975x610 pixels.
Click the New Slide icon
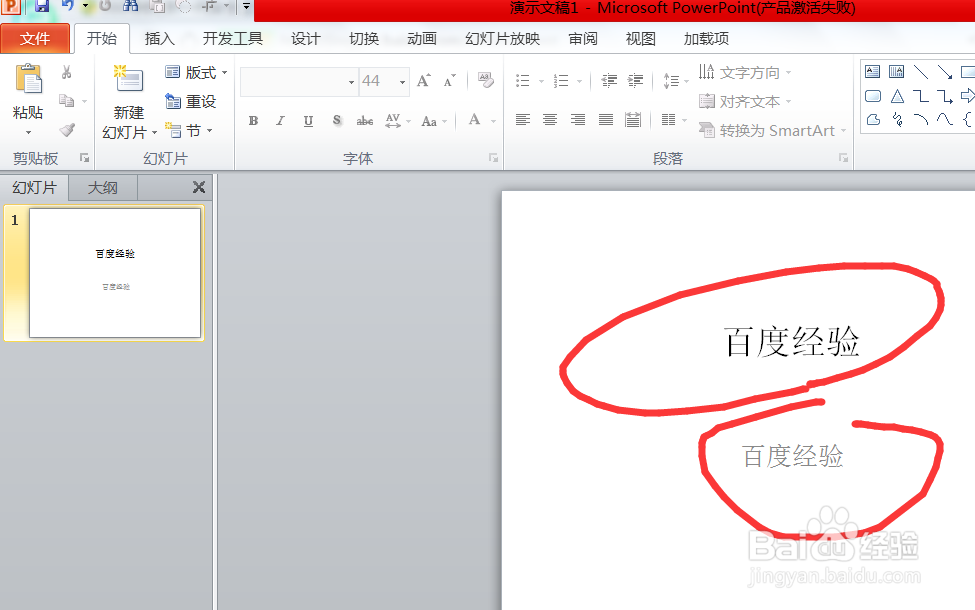pyautogui.click(x=129, y=78)
